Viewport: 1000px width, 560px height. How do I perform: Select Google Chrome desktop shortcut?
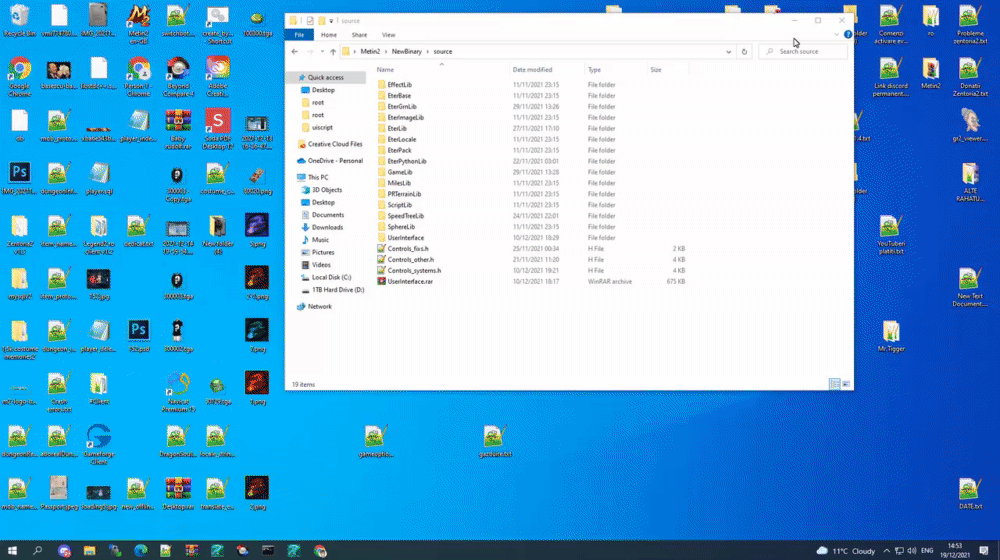[19, 77]
